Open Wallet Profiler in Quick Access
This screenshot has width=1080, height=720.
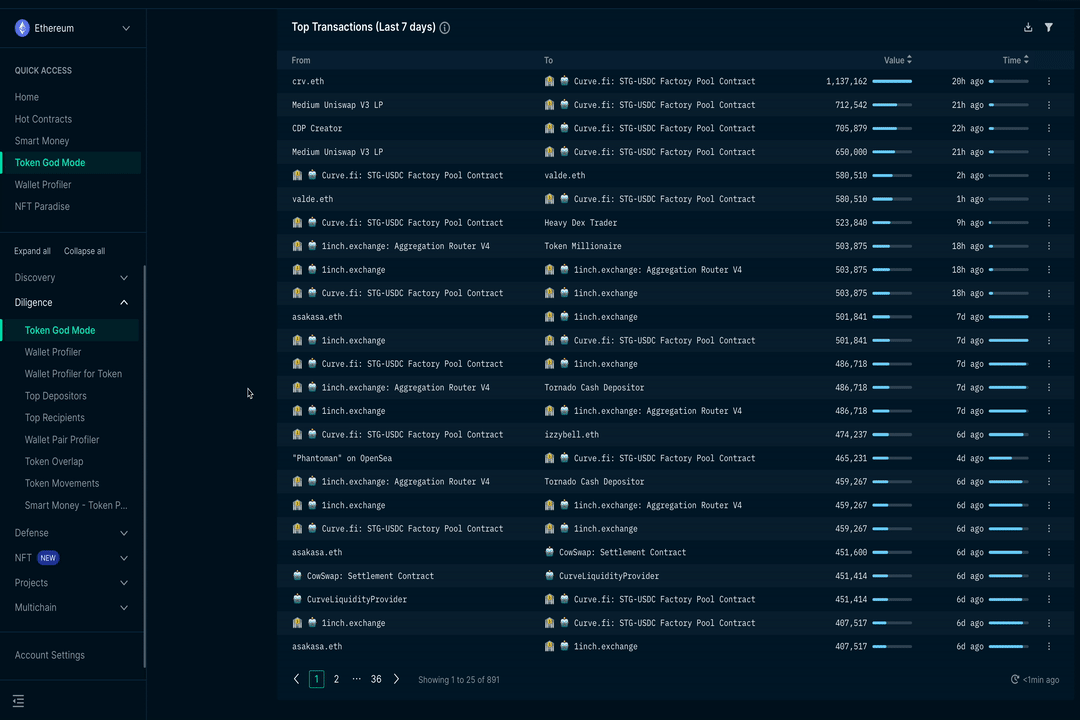[43, 185]
